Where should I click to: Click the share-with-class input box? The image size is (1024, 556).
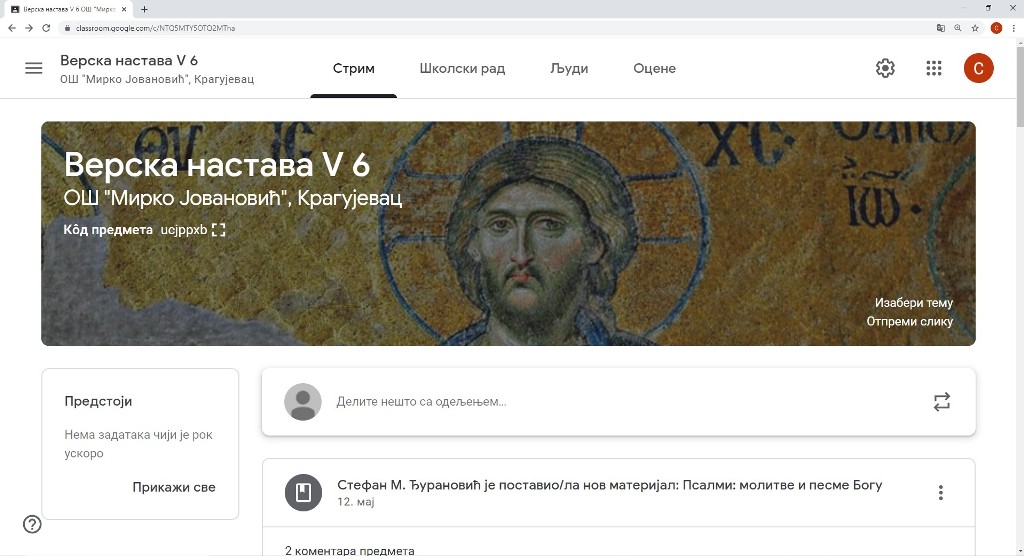point(618,402)
